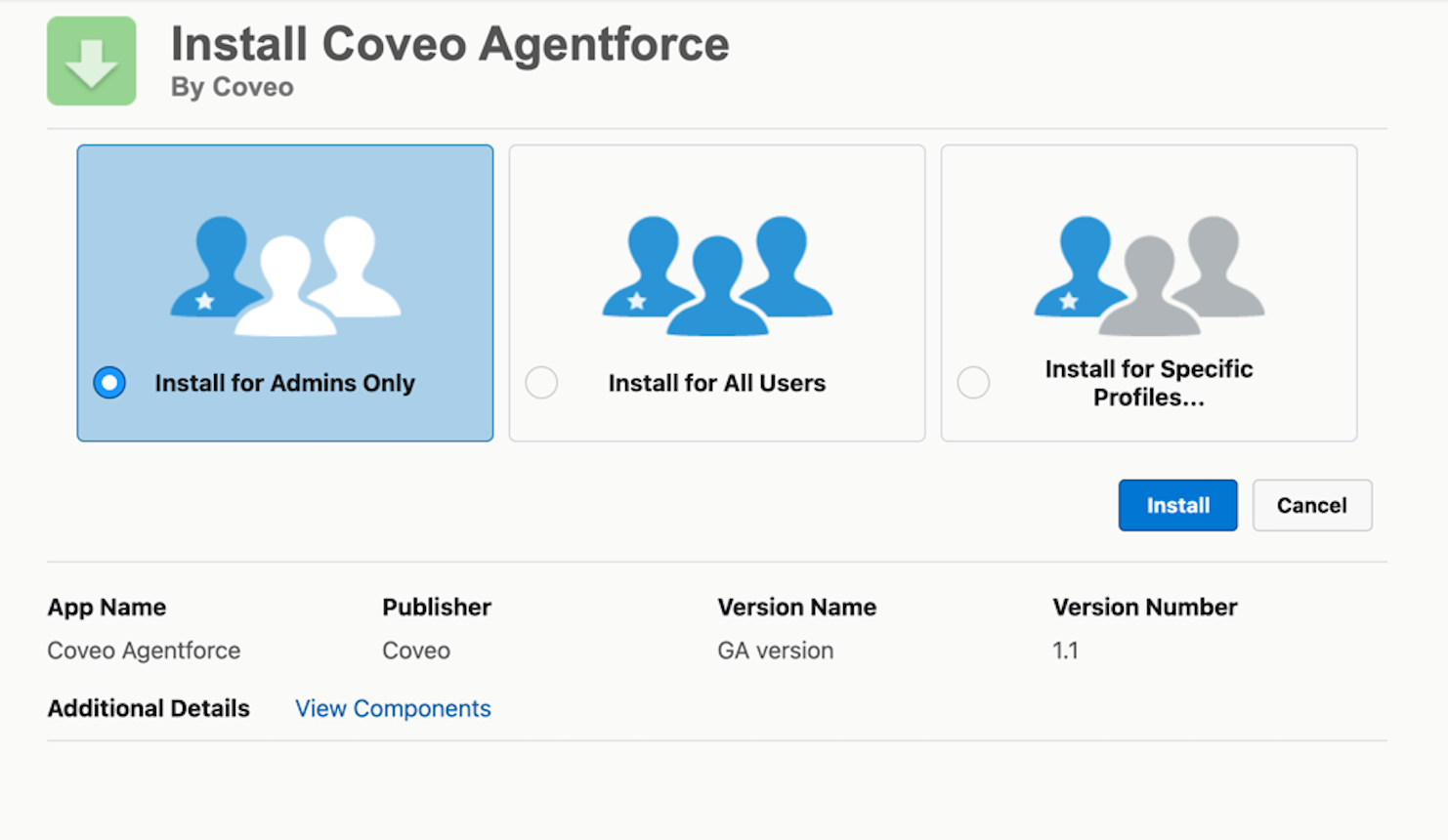Click the Admins Only users illustration icon
The width and height of the screenshot is (1448, 840).
tap(285, 276)
